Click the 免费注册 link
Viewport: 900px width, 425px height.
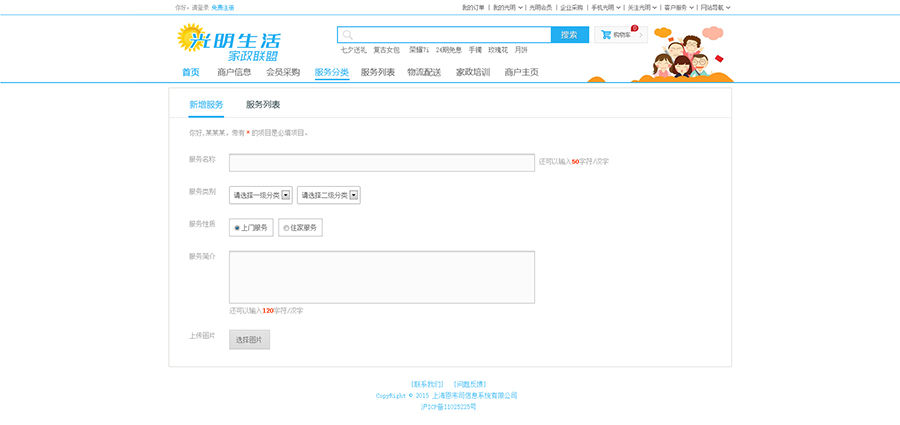(223, 7)
